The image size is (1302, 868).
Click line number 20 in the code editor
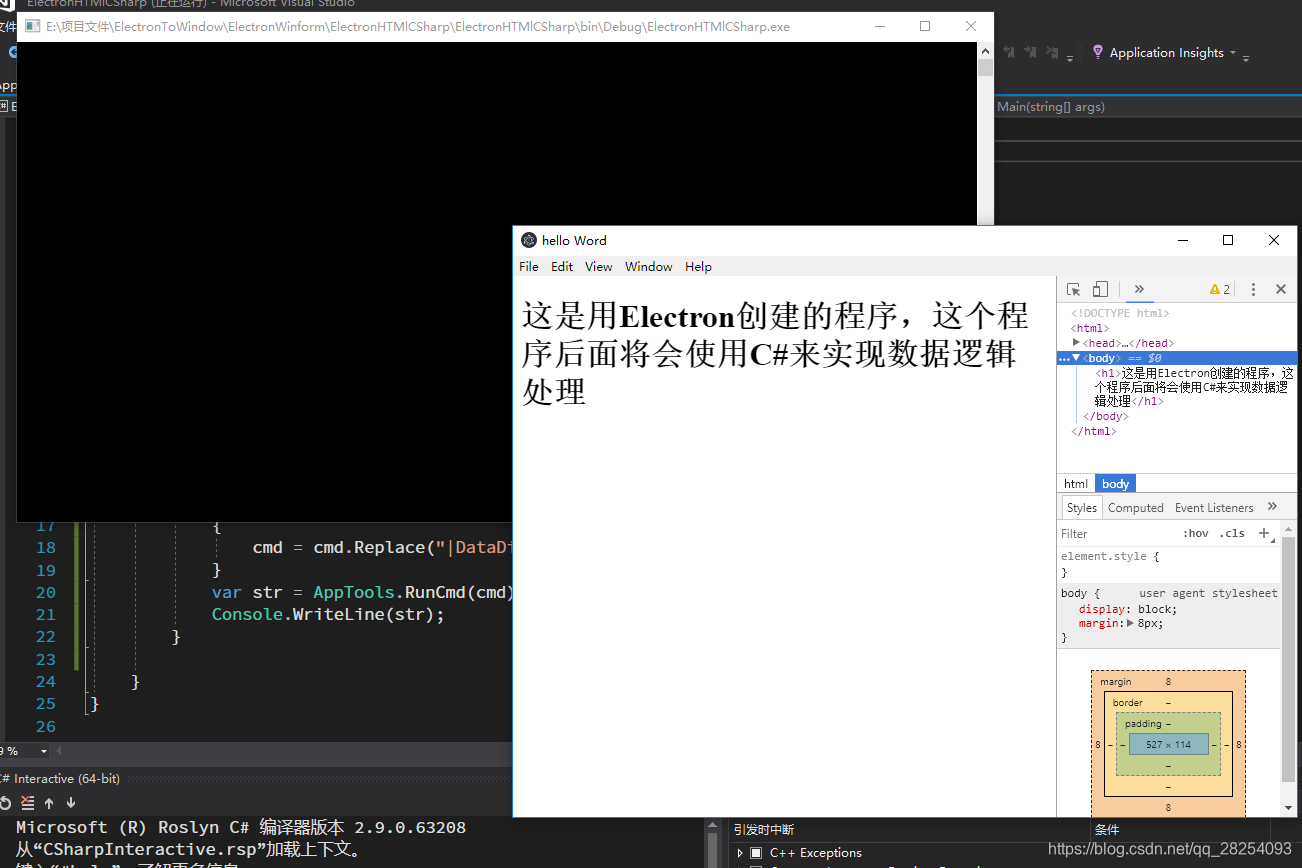[x=46, y=592]
